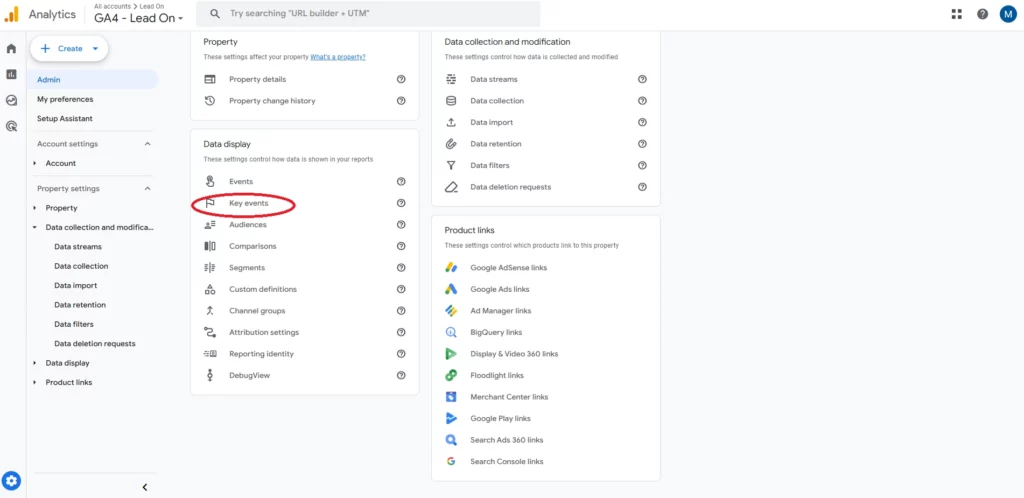Viewport: 1024px width, 498px height.
Task: Click the Analytics search field
Action: click(x=368, y=14)
